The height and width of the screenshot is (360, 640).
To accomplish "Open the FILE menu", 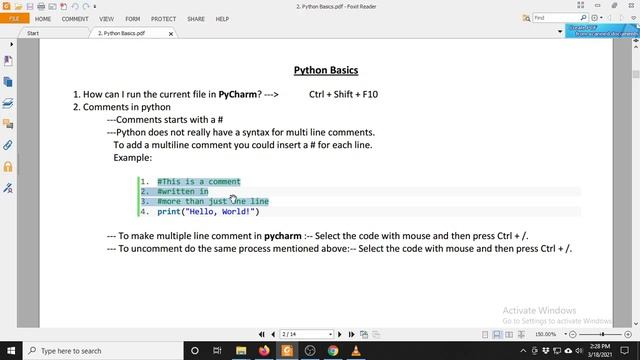I will (14, 19).
